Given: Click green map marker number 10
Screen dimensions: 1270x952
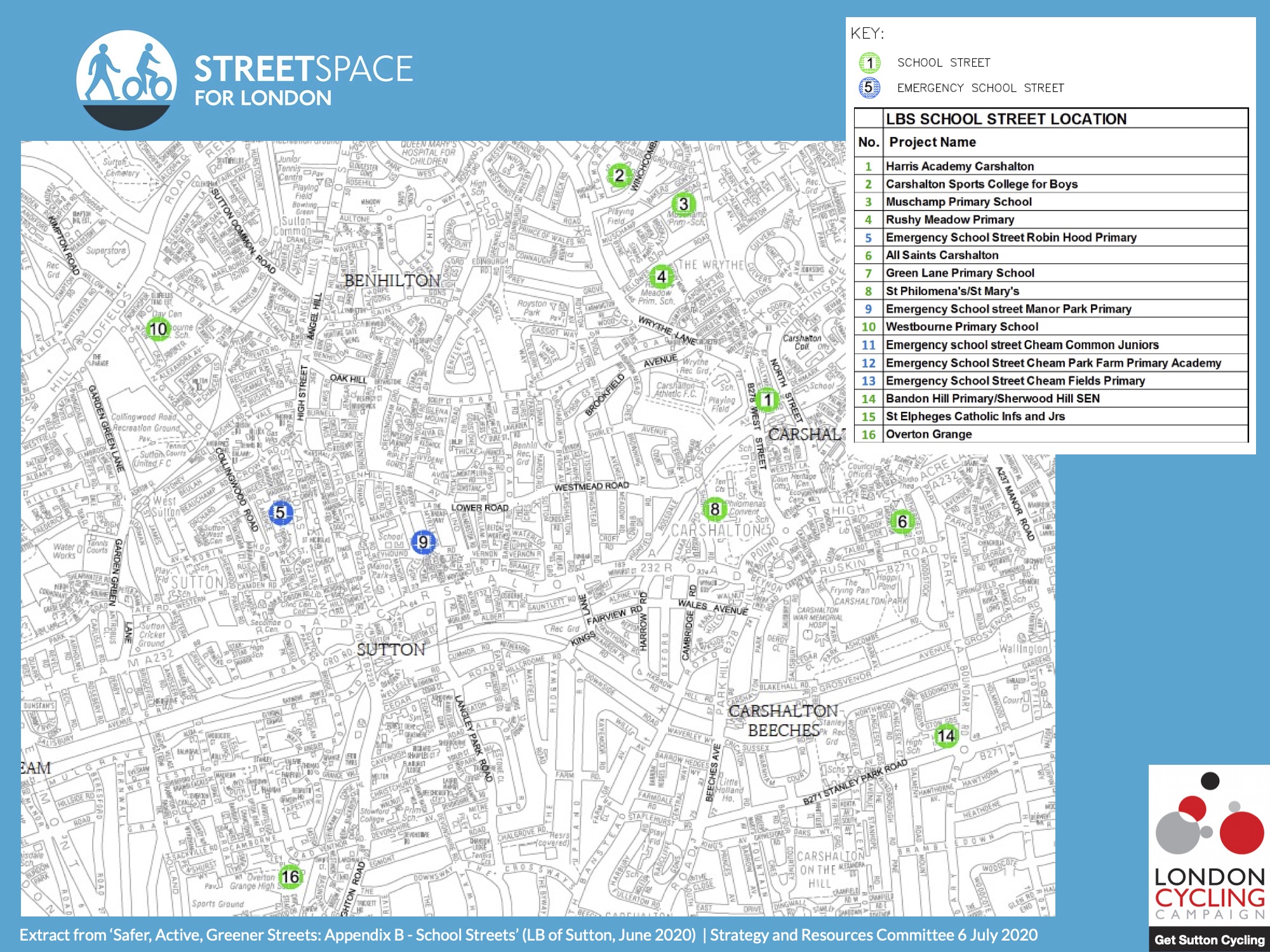Looking at the screenshot, I should (158, 329).
